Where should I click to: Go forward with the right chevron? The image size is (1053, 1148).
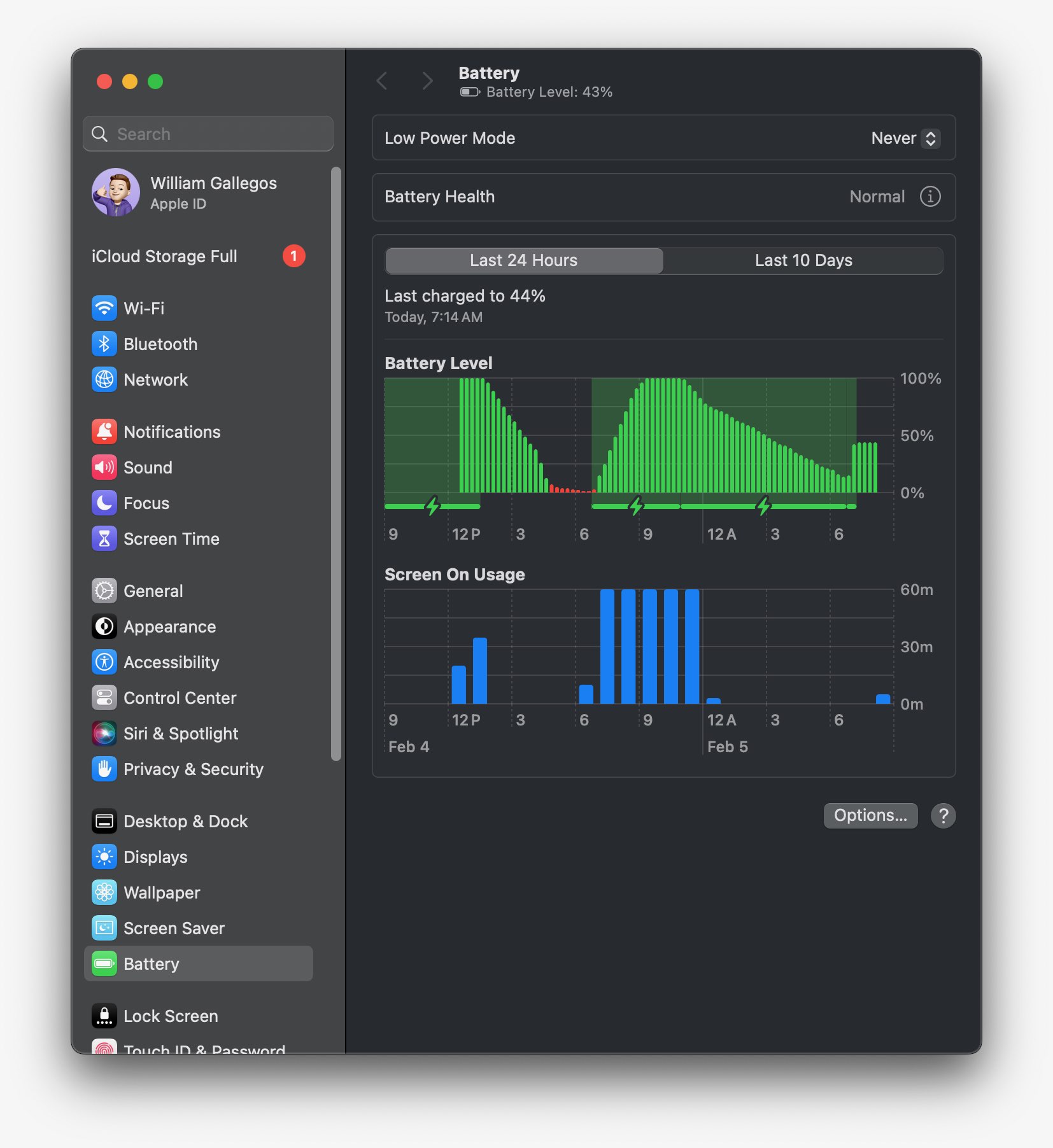click(x=427, y=81)
